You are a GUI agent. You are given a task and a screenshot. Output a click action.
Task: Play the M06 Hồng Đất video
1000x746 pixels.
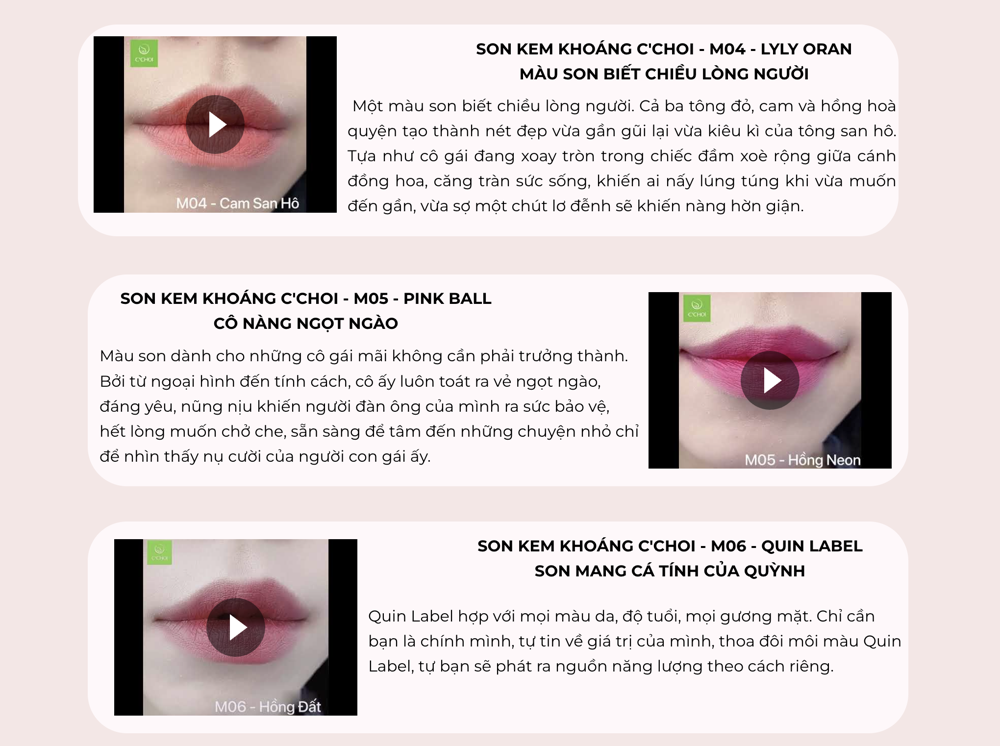pos(235,627)
